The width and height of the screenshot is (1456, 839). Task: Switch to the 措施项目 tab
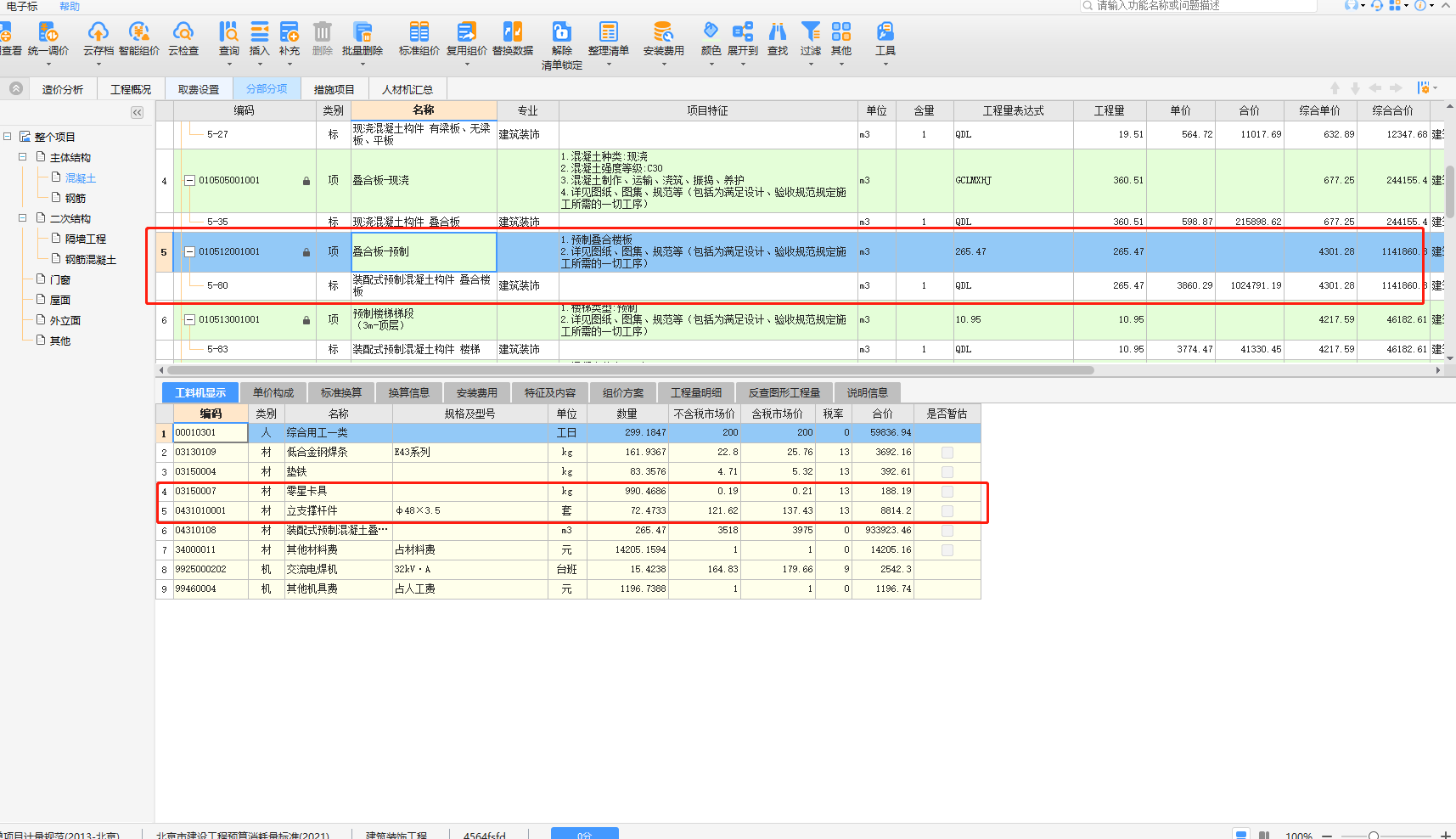(x=334, y=89)
